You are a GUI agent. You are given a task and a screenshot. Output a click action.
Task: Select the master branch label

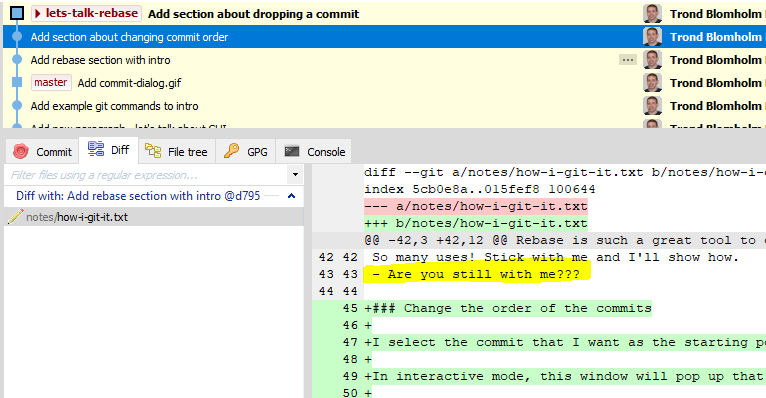point(51,83)
